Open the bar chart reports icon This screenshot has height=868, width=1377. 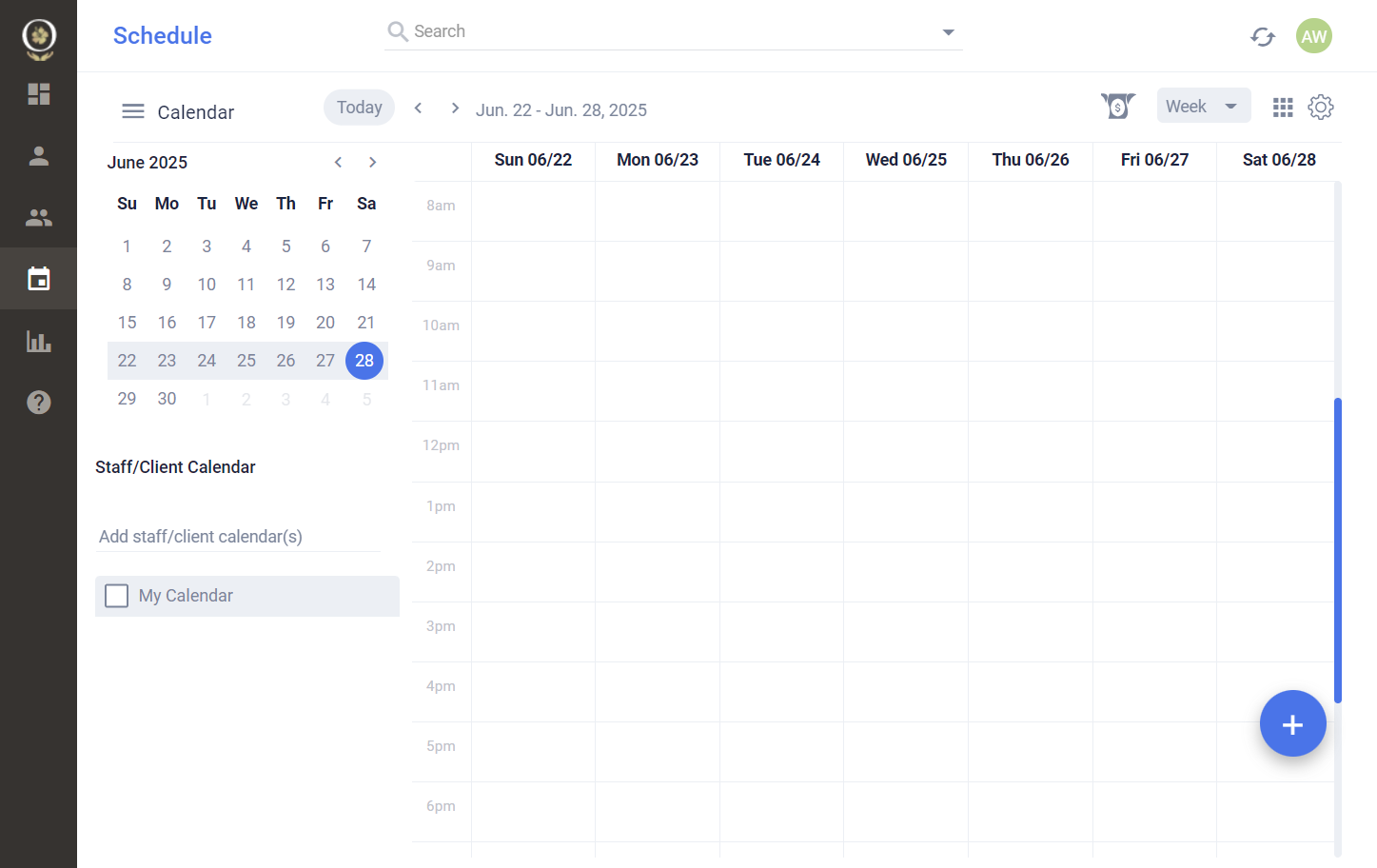tap(38, 341)
